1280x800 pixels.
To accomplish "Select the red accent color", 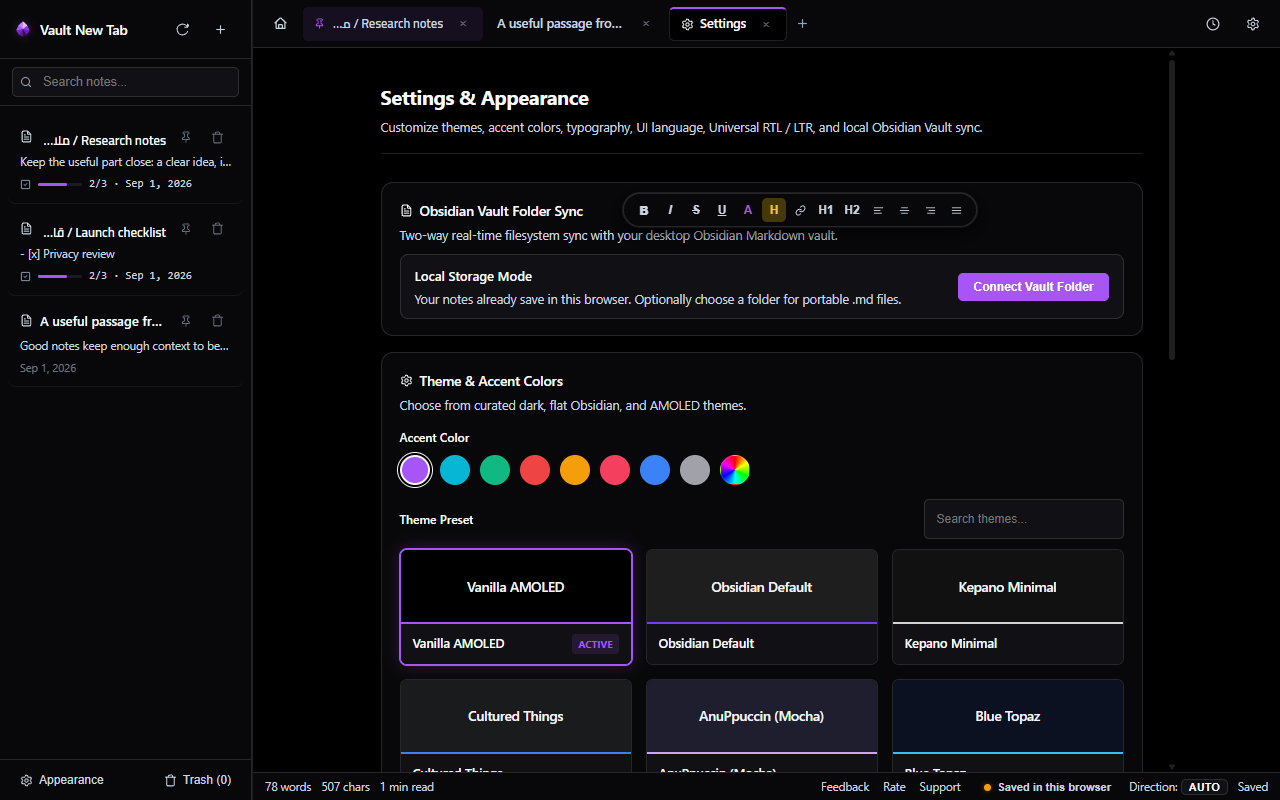I will click(535, 470).
